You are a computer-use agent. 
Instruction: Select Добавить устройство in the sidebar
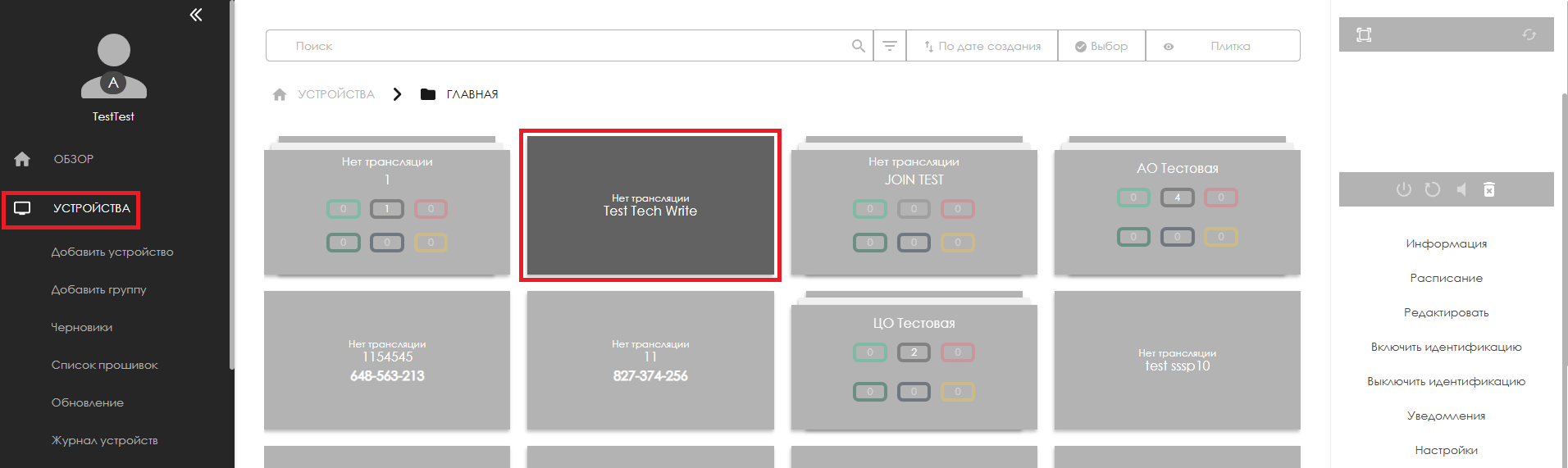point(112,252)
